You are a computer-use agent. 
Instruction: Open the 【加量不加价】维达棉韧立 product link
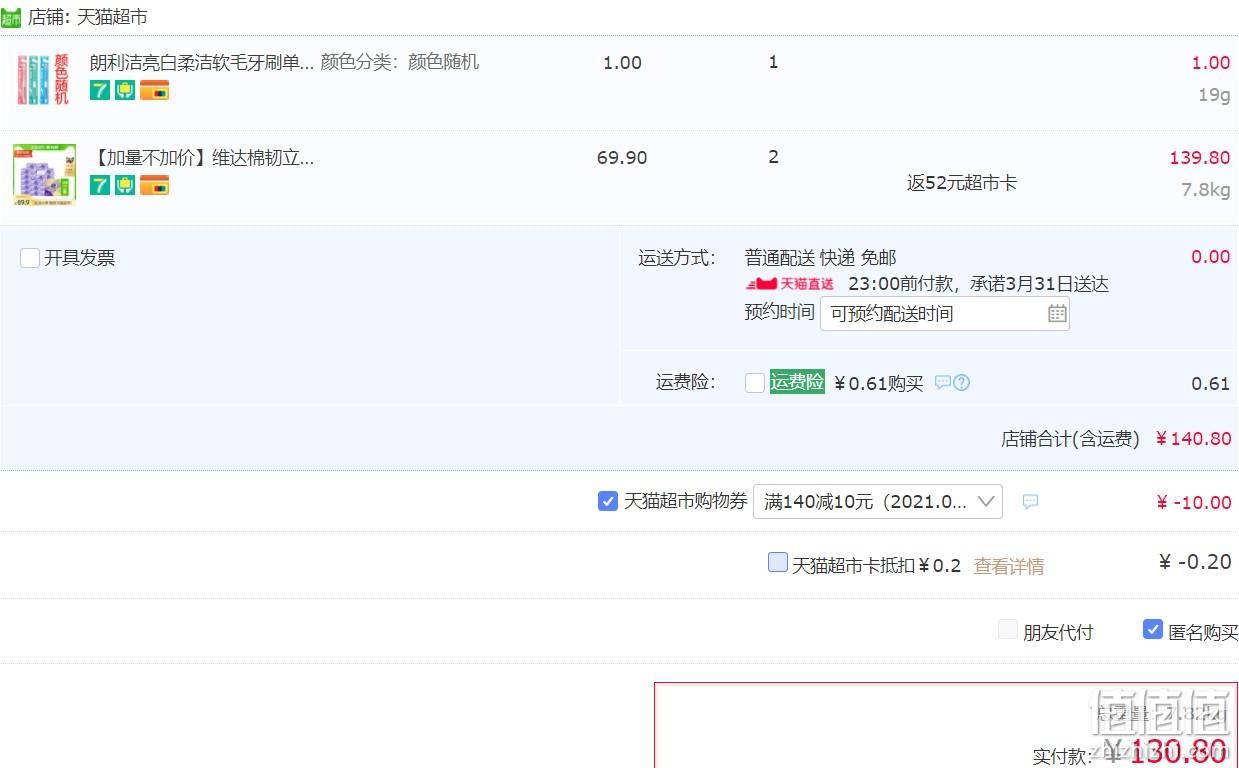[202, 158]
